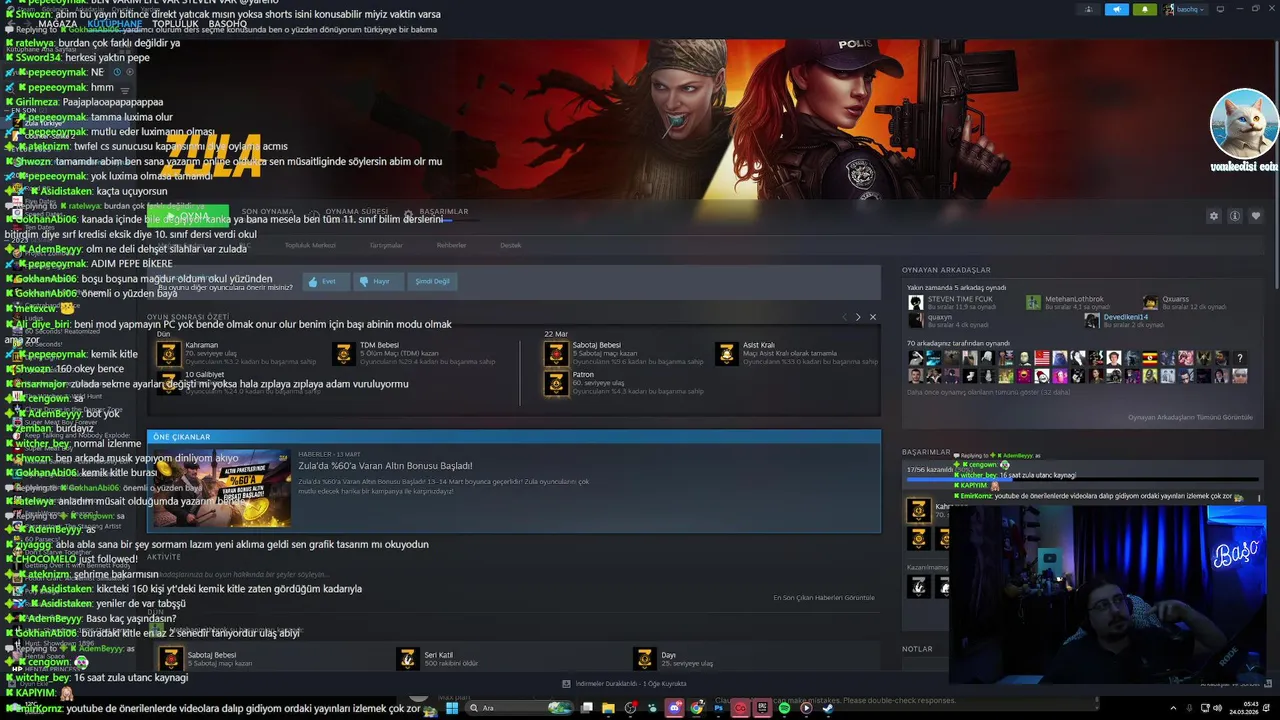Open Google Chrome from taskbar
Viewport: 1280px width, 720px height.
pos(697,708)
